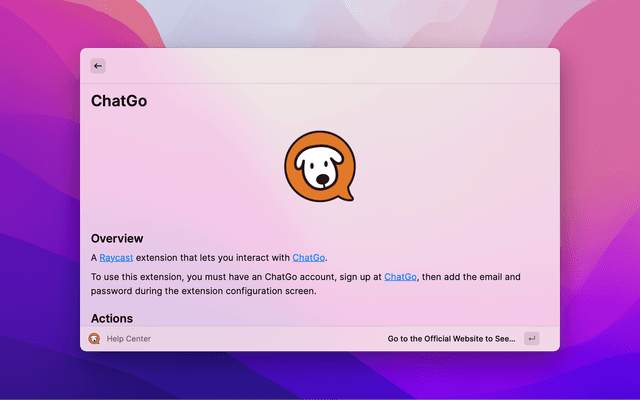Screen dimensions: 640x400
Task: Click the back arrow button
Action: click(x=98, y=66)
